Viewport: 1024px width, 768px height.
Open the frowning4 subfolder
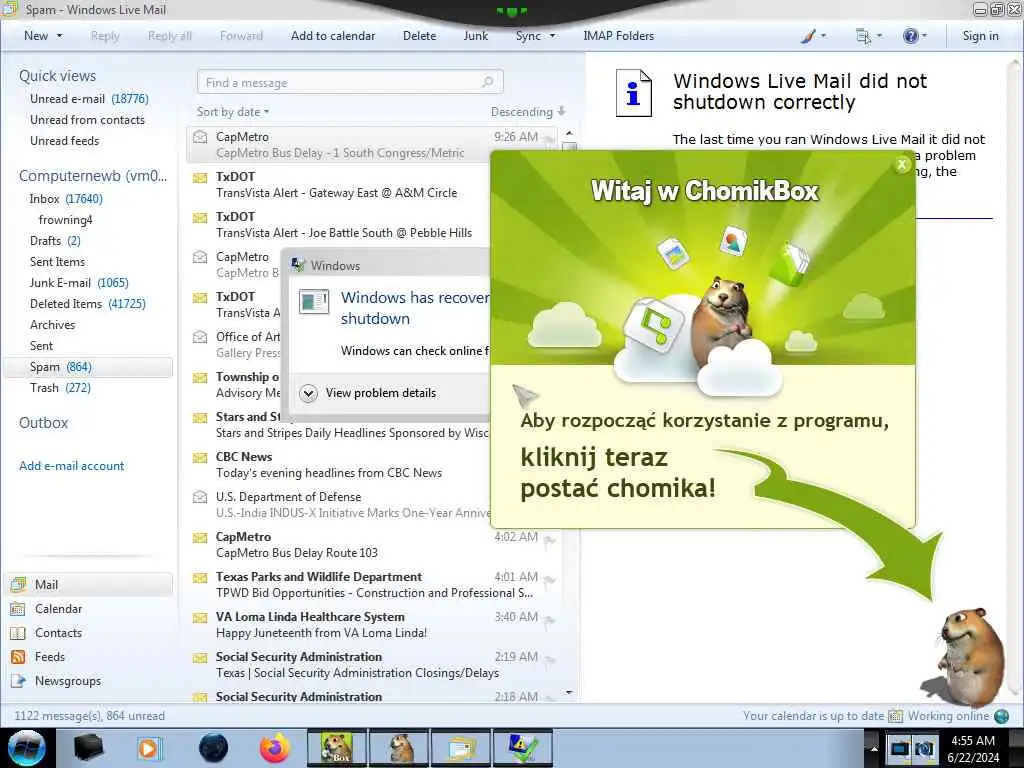[65, 219]
